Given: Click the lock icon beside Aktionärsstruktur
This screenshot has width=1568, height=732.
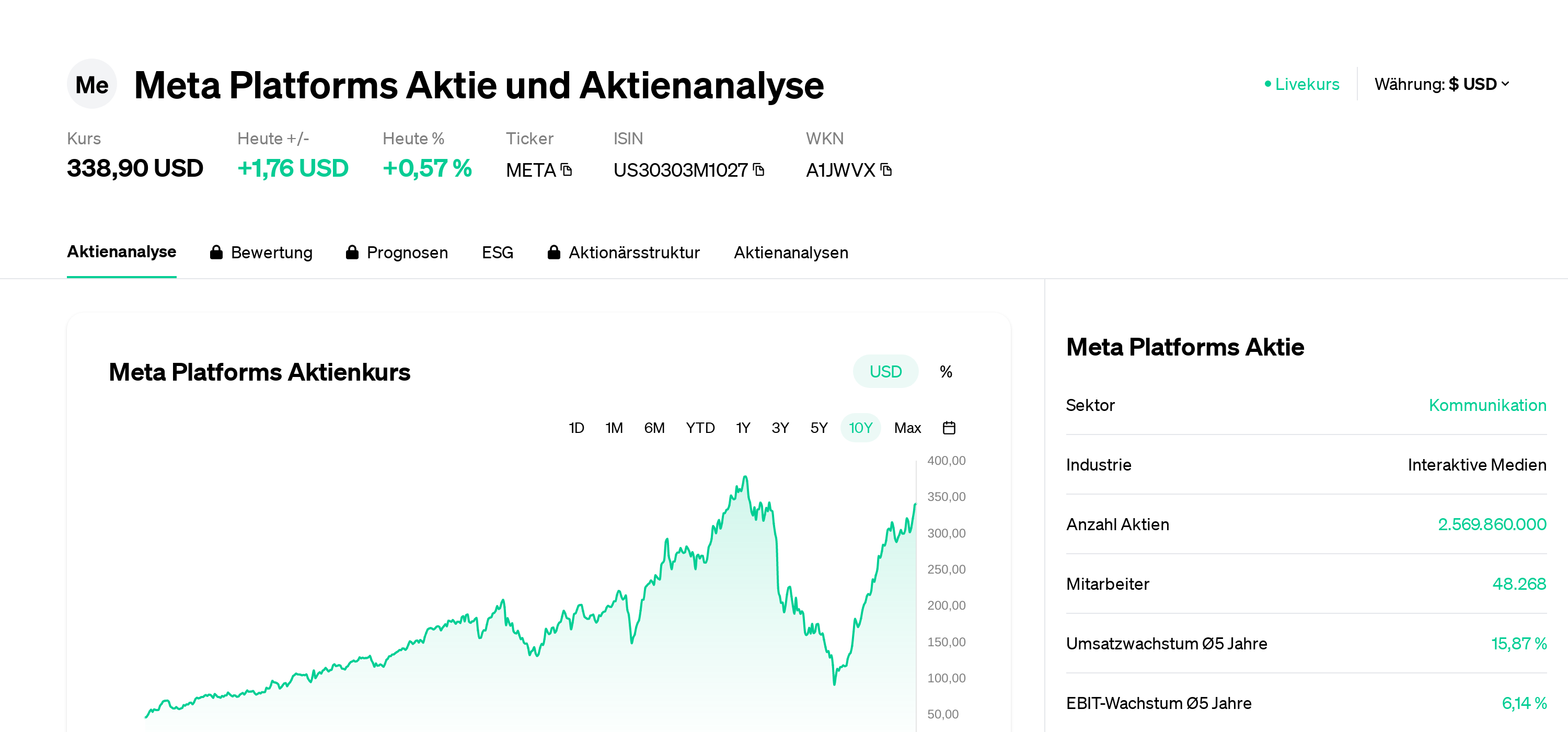Looking at the screenshot, I should pos(554,253).
